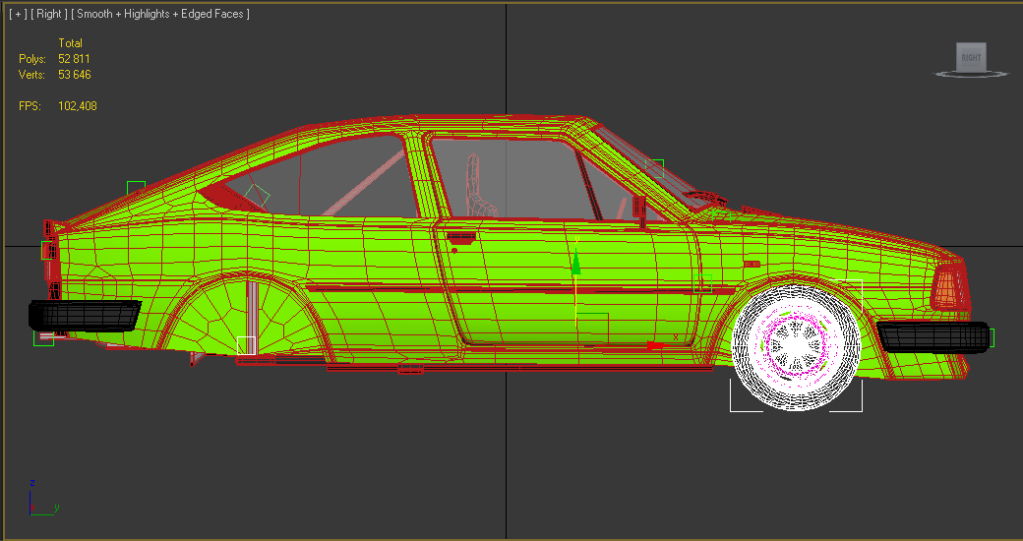
Task: Click the red X-axis gizmo arrow
Action: click(655, 346)
